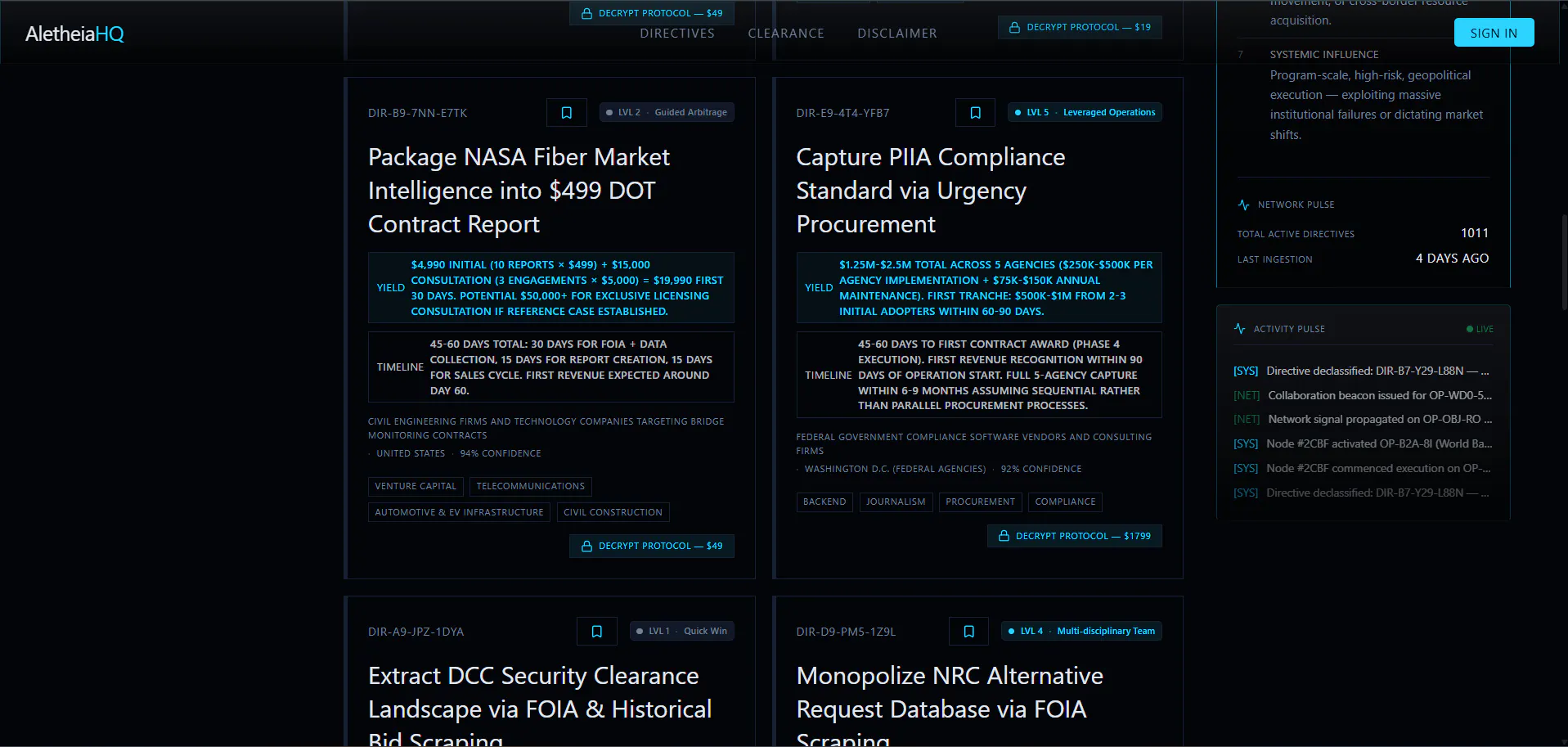Click Total Active Directives value 1011
This screenshot has height=747, width=1568.
[x=1475, y=233]
